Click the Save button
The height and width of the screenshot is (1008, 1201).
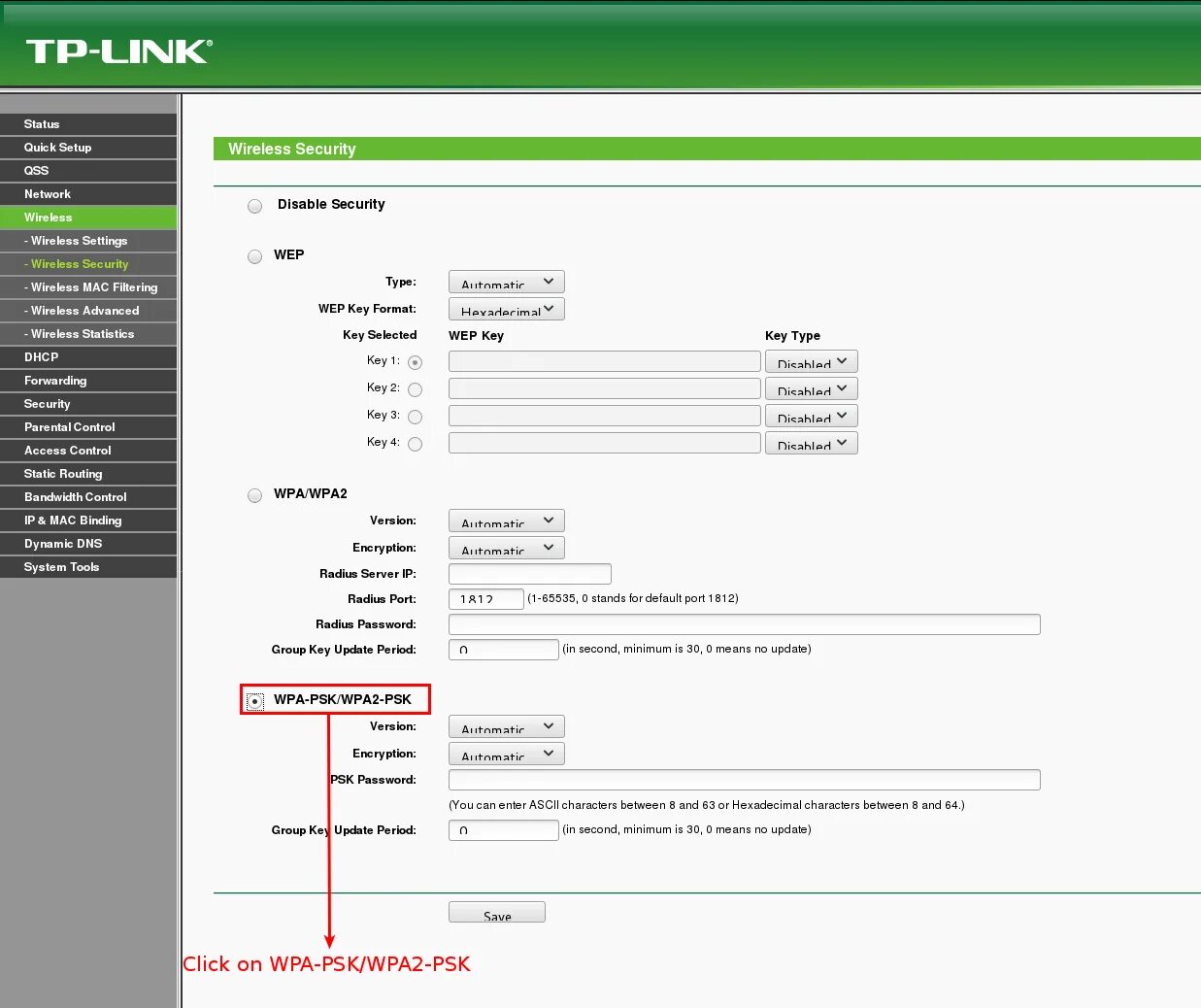click(x=497, y=912)
